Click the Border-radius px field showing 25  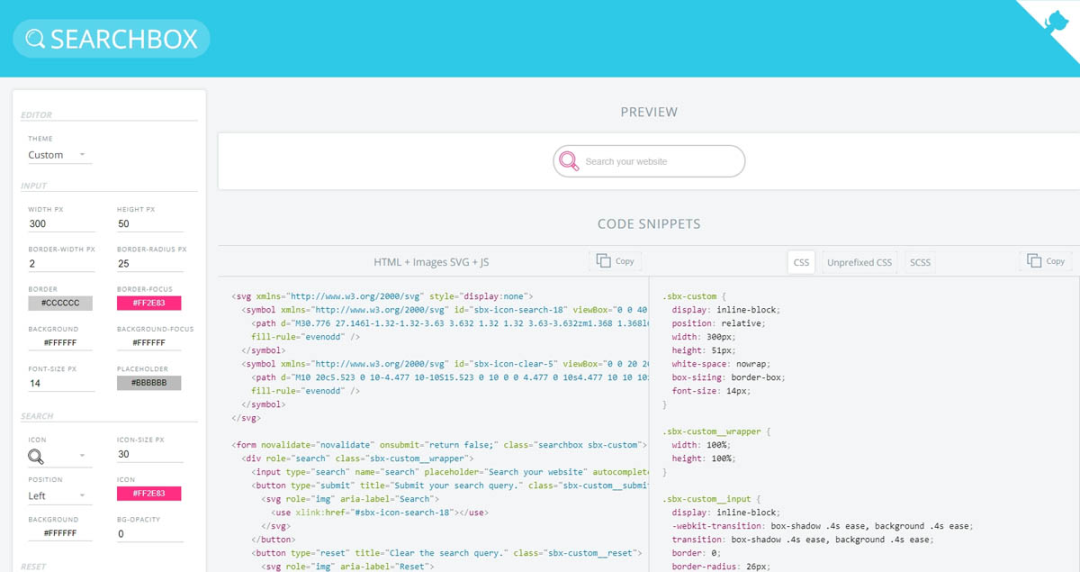click(x=150, y=264)
